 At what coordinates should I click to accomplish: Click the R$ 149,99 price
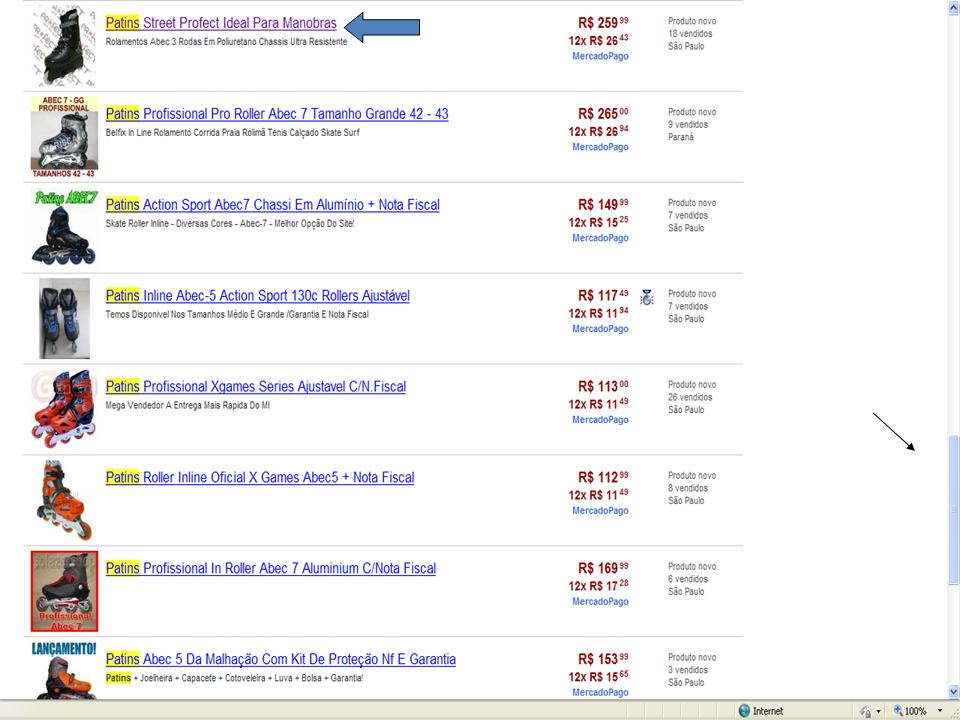tap(603, 204)
